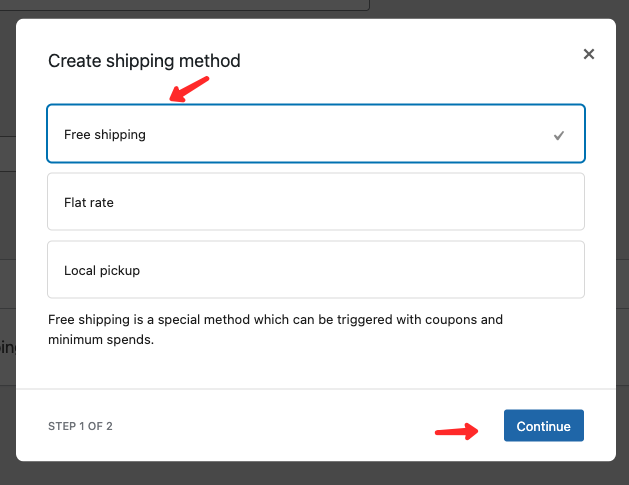Screen dimensions: 629x485
Task: Continue to step two of the wizard
Action: click(544, 426)
